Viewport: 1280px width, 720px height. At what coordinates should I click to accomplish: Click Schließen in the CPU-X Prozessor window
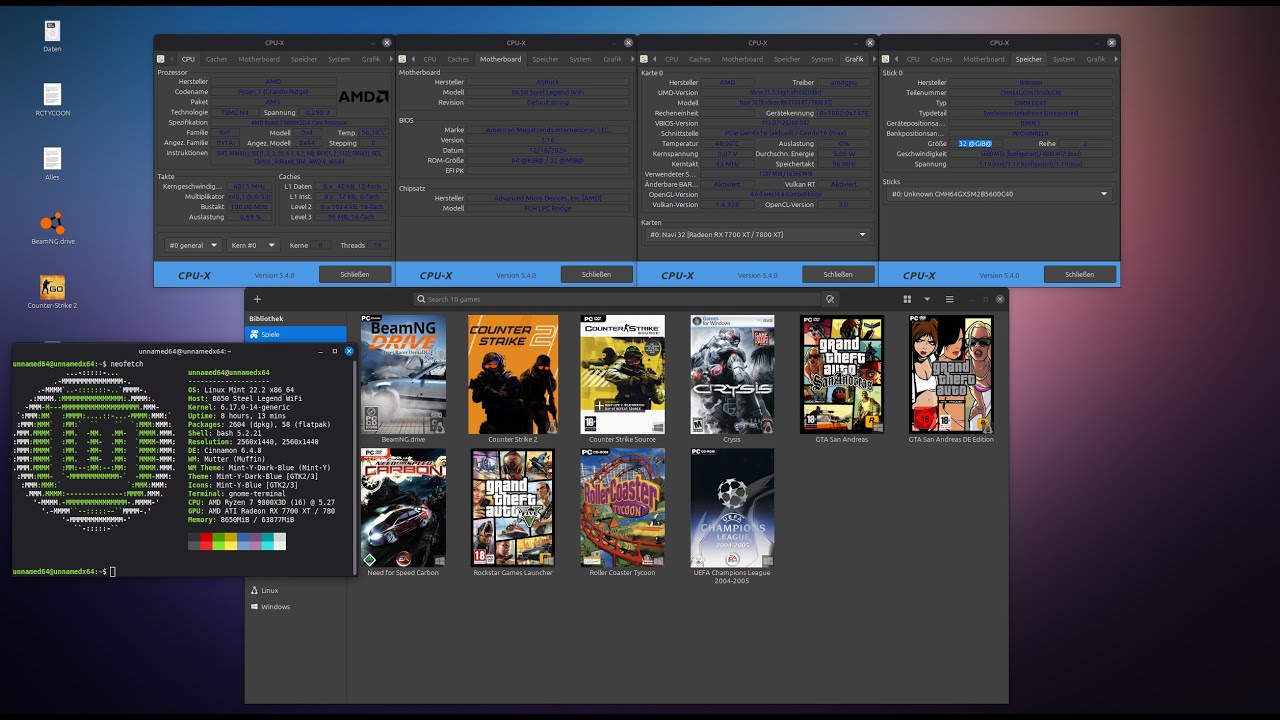pyautogui.click(x=355, y=274)
